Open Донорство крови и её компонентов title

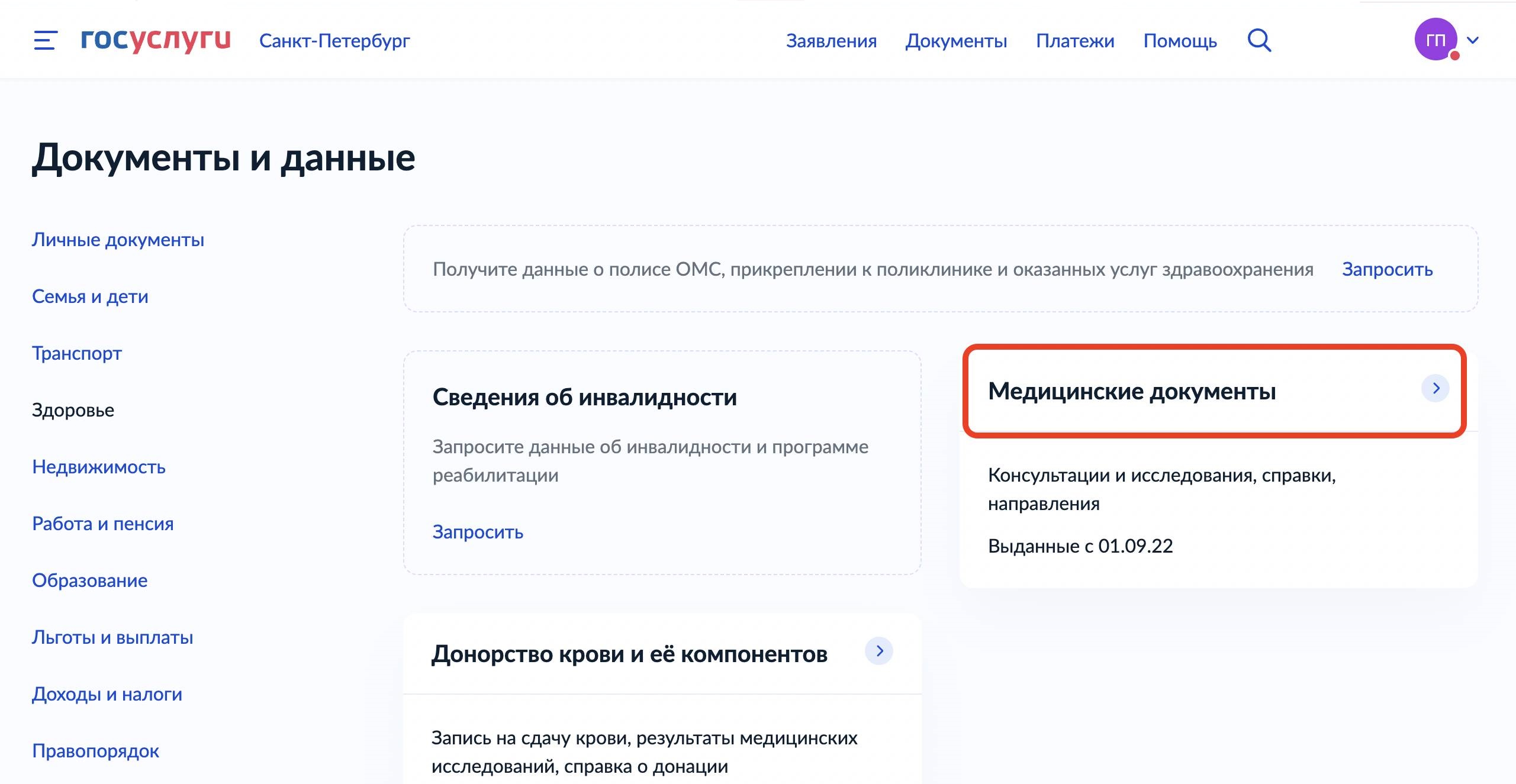[629, 654]
